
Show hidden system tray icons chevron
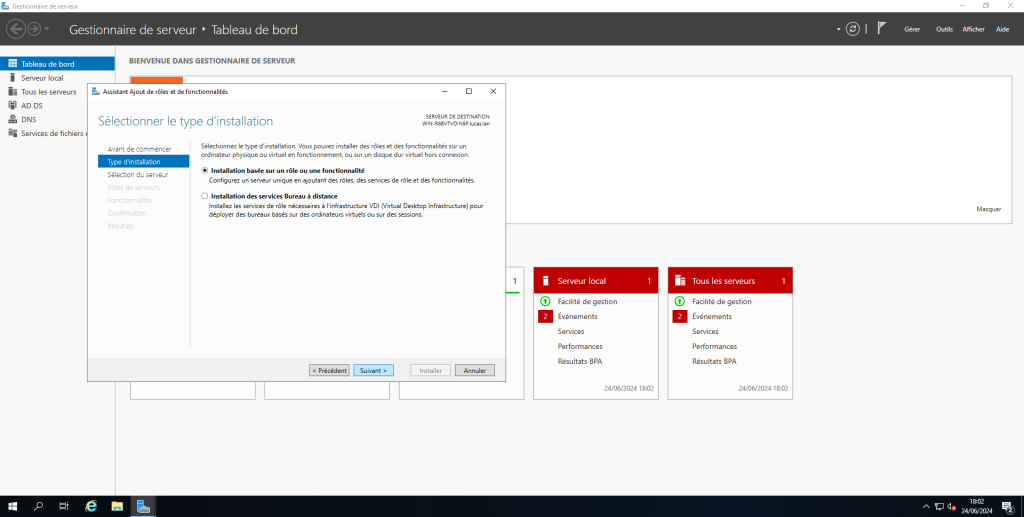(x=926, y=506)
